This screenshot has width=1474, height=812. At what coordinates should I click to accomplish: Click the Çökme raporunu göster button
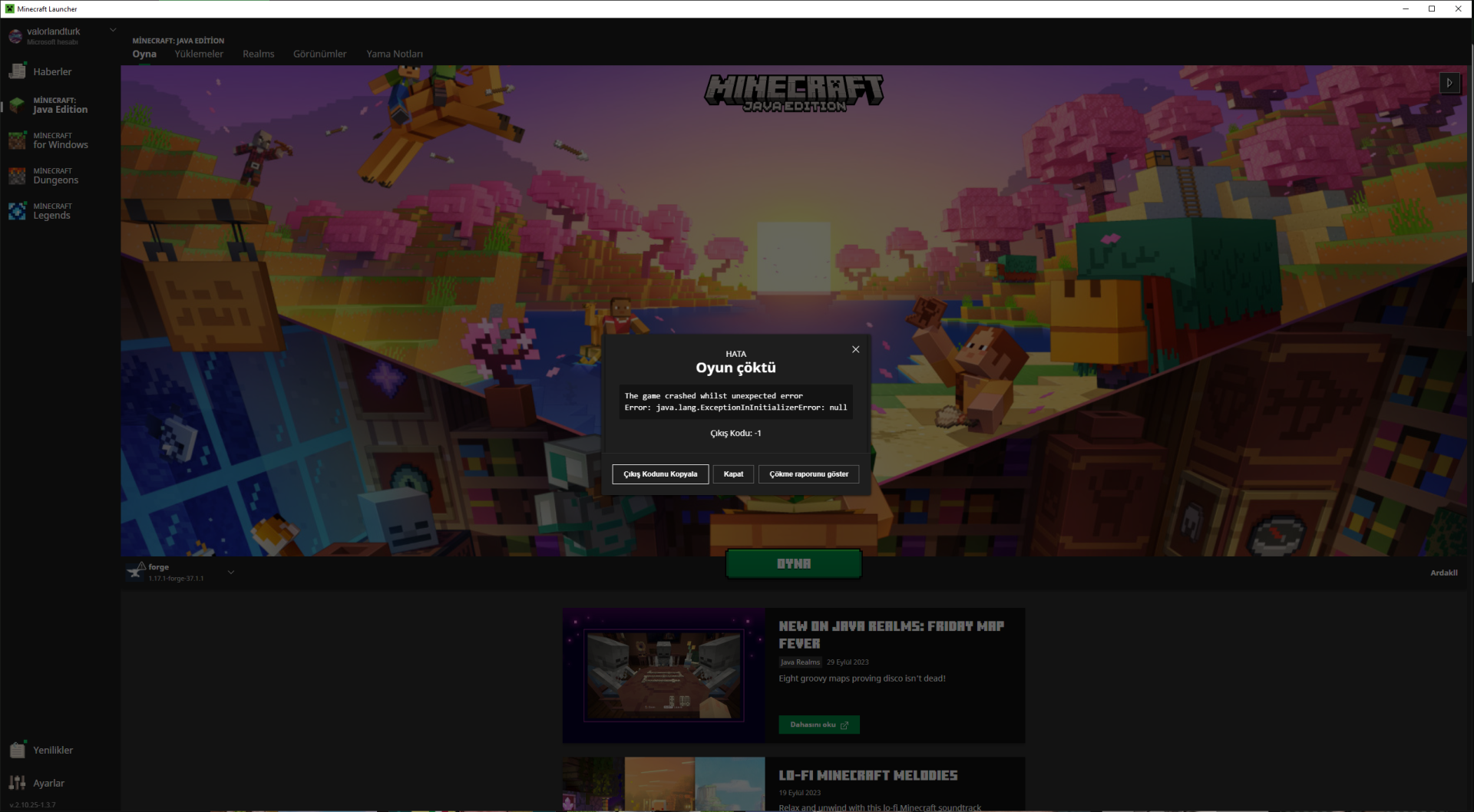coord(809,474)
